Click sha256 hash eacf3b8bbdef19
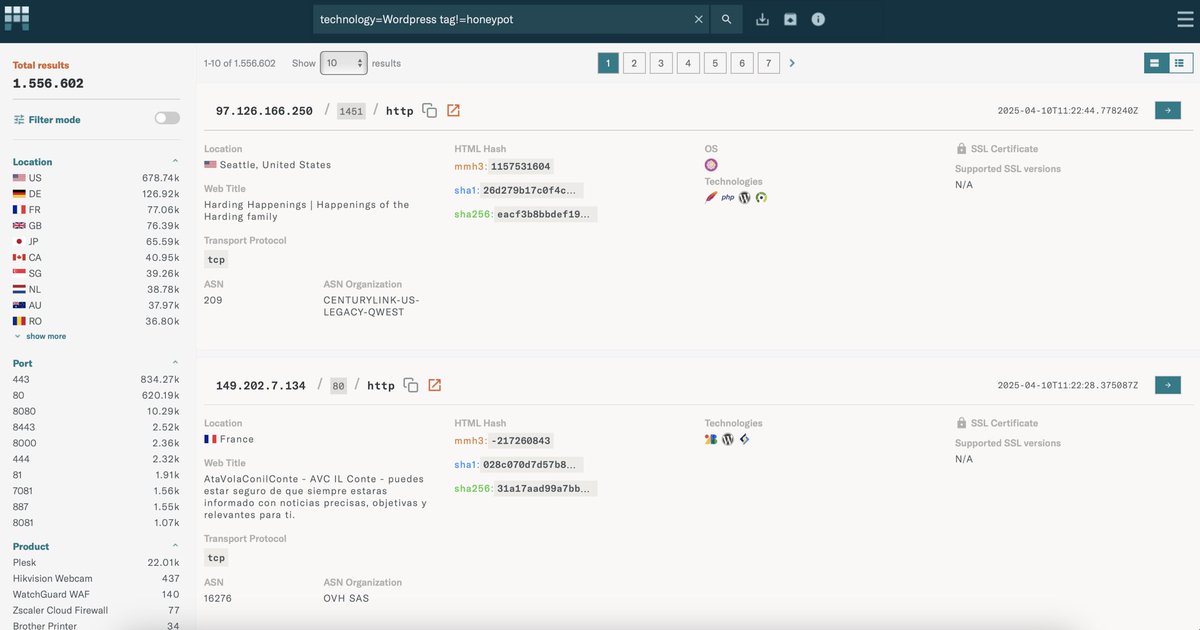Screen dimensions: 1200x630 coord(546,214)
